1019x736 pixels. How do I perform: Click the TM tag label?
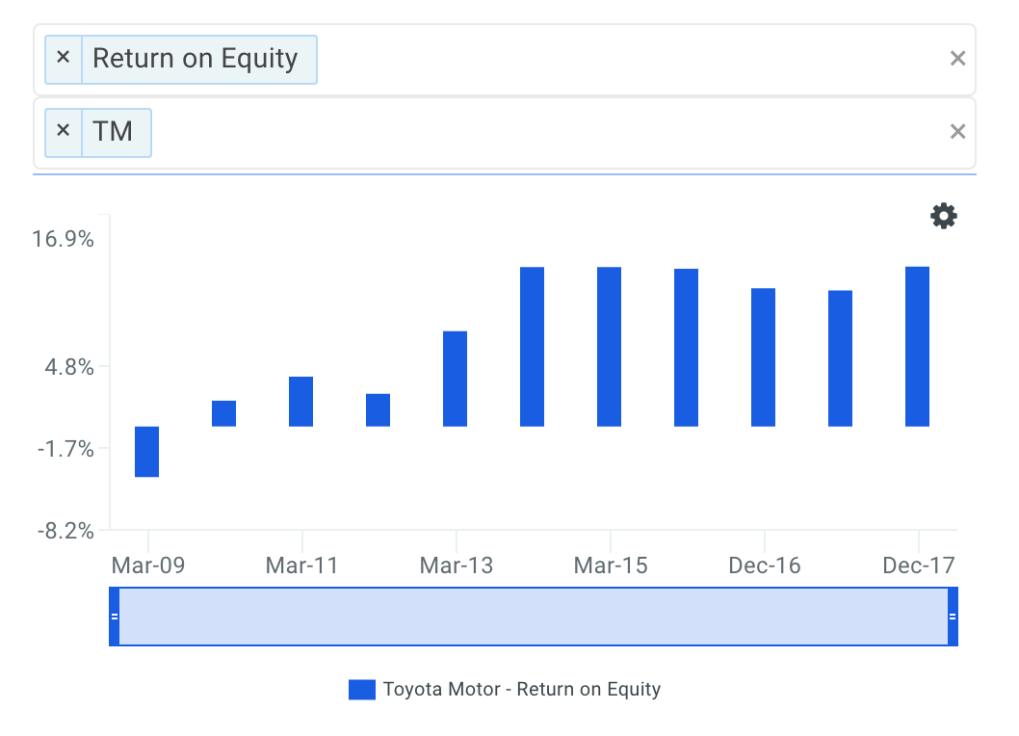[113, 132]
